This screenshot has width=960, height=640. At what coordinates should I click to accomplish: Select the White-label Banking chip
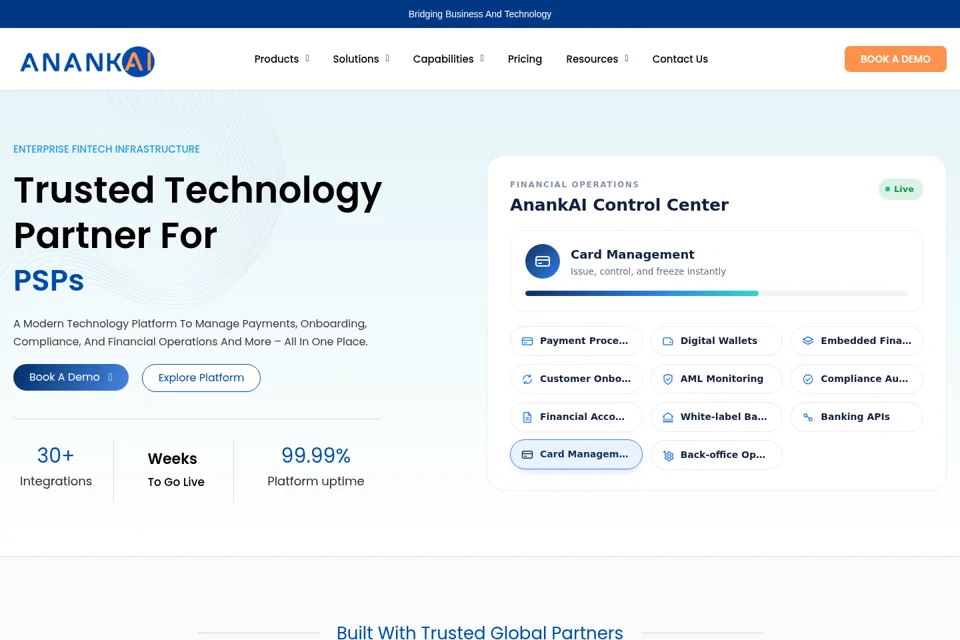[716, 417]
